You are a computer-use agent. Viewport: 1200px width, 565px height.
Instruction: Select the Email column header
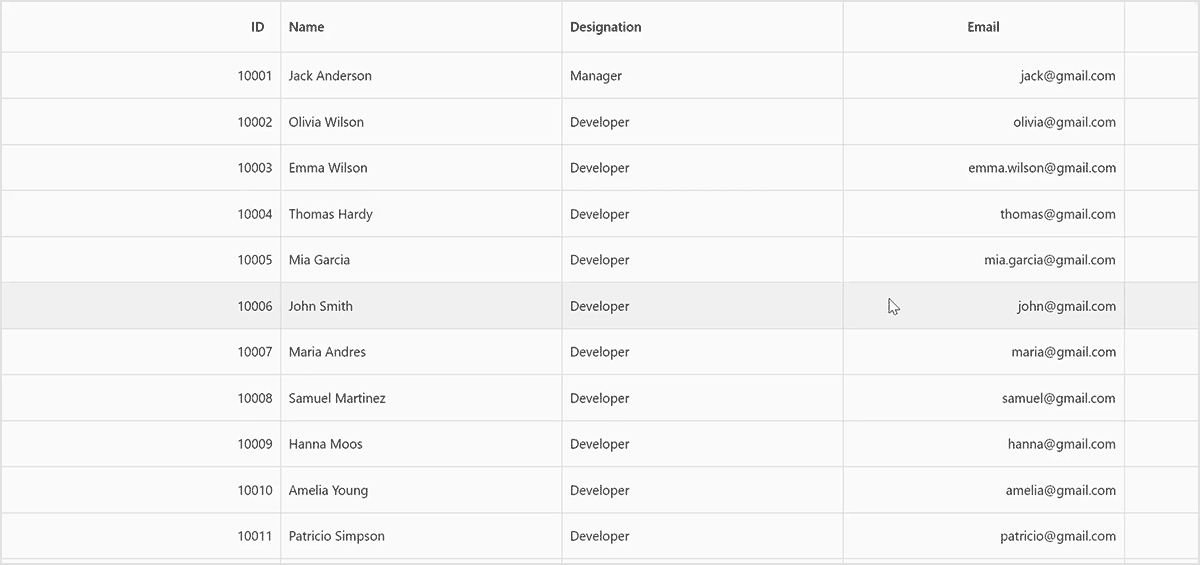point(983,27)
